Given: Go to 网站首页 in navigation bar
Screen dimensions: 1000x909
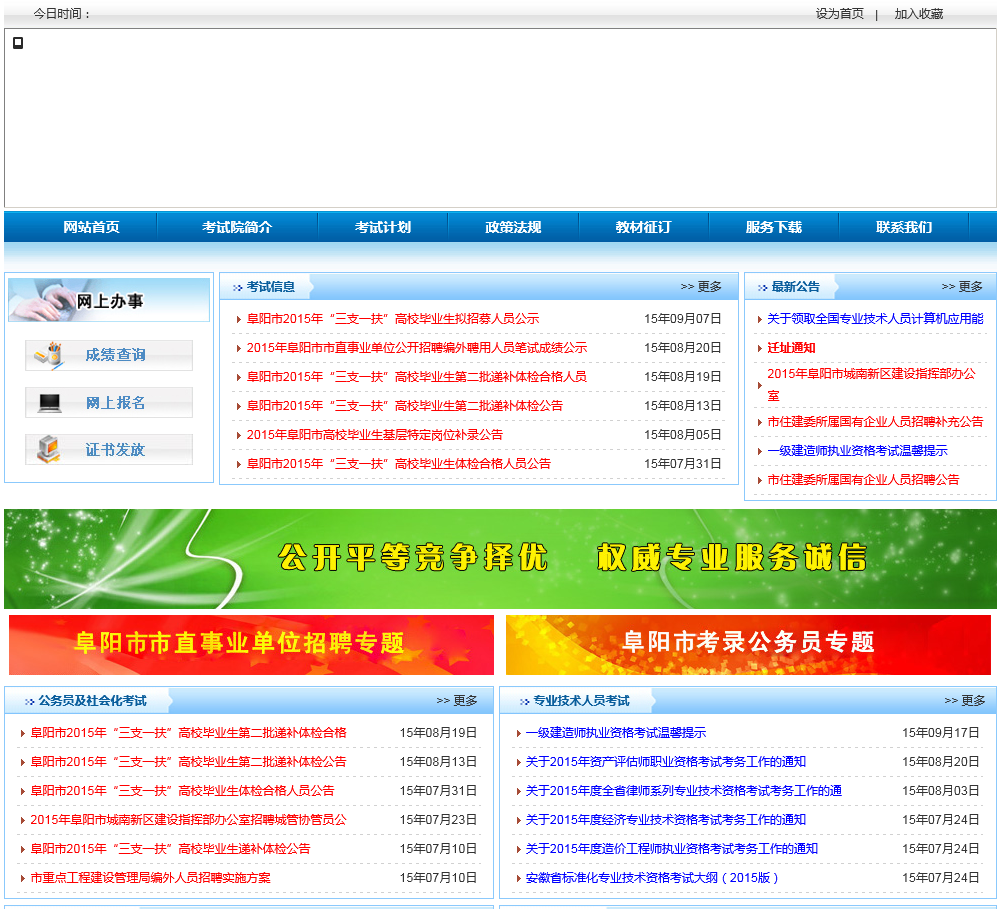Looking at the screenshot, I should click(91, 227).
